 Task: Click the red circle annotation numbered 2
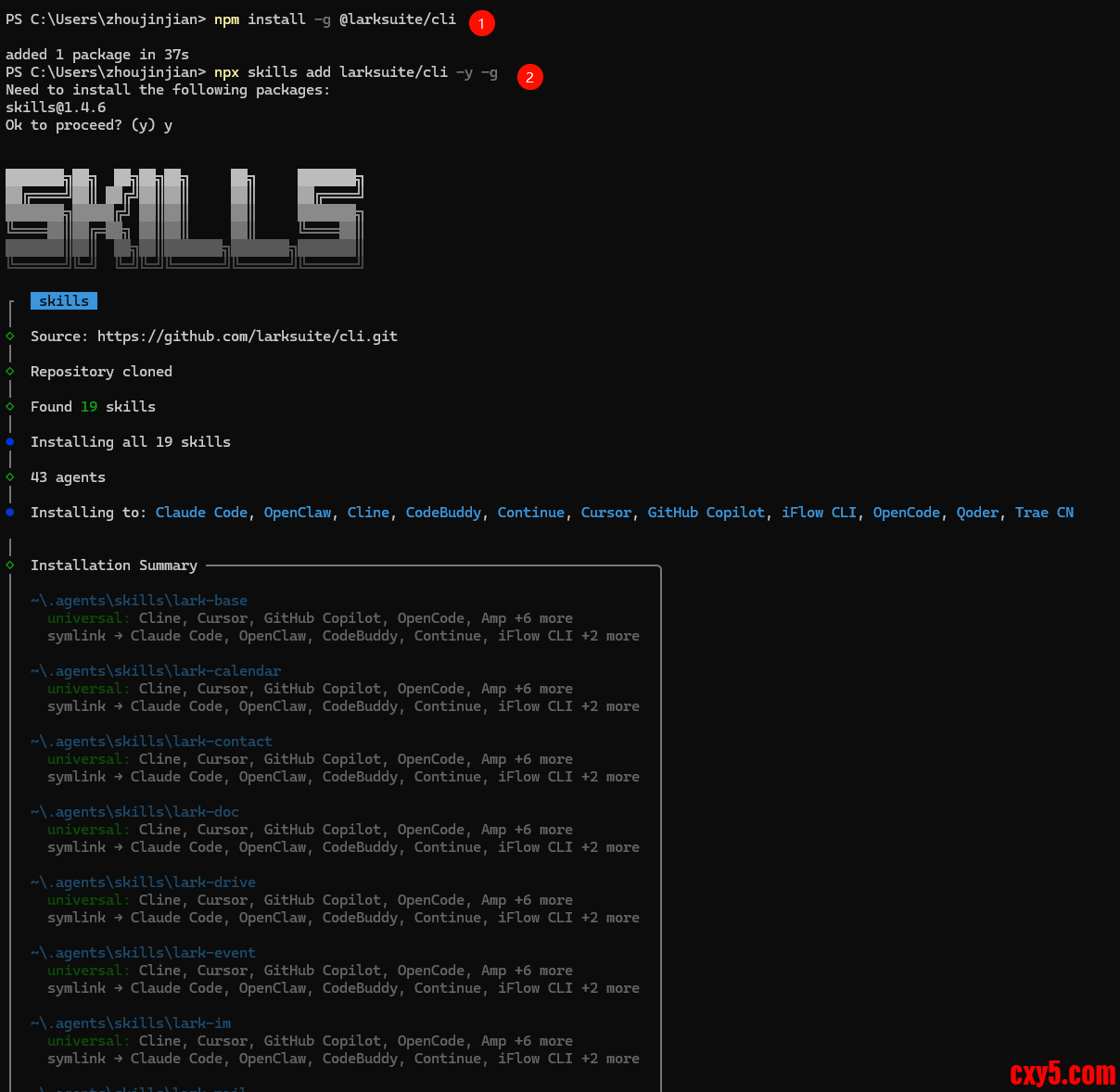pos(529,77)
